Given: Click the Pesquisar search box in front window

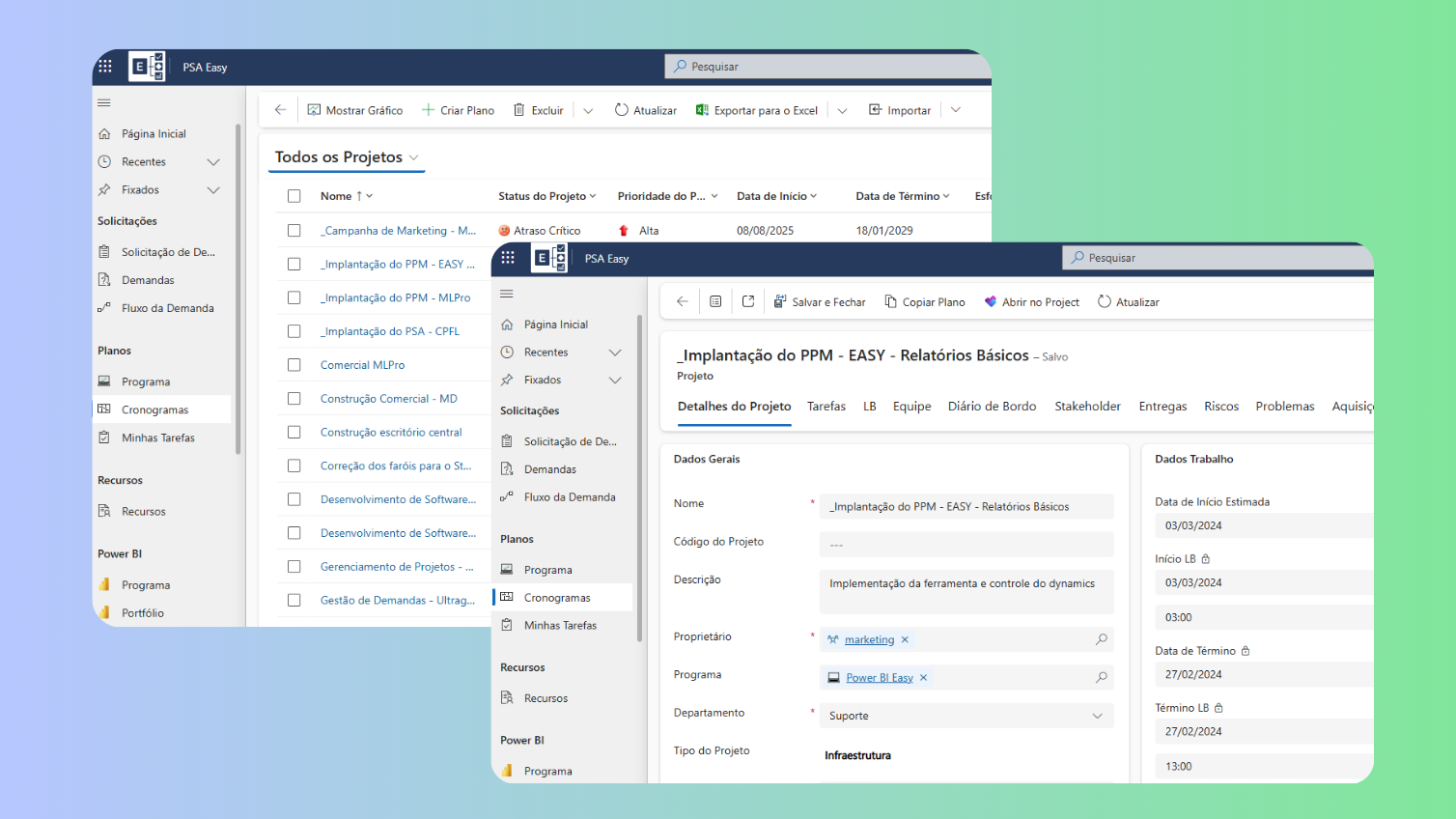Looking at the screenshot, I should (x=1217, y=258).
